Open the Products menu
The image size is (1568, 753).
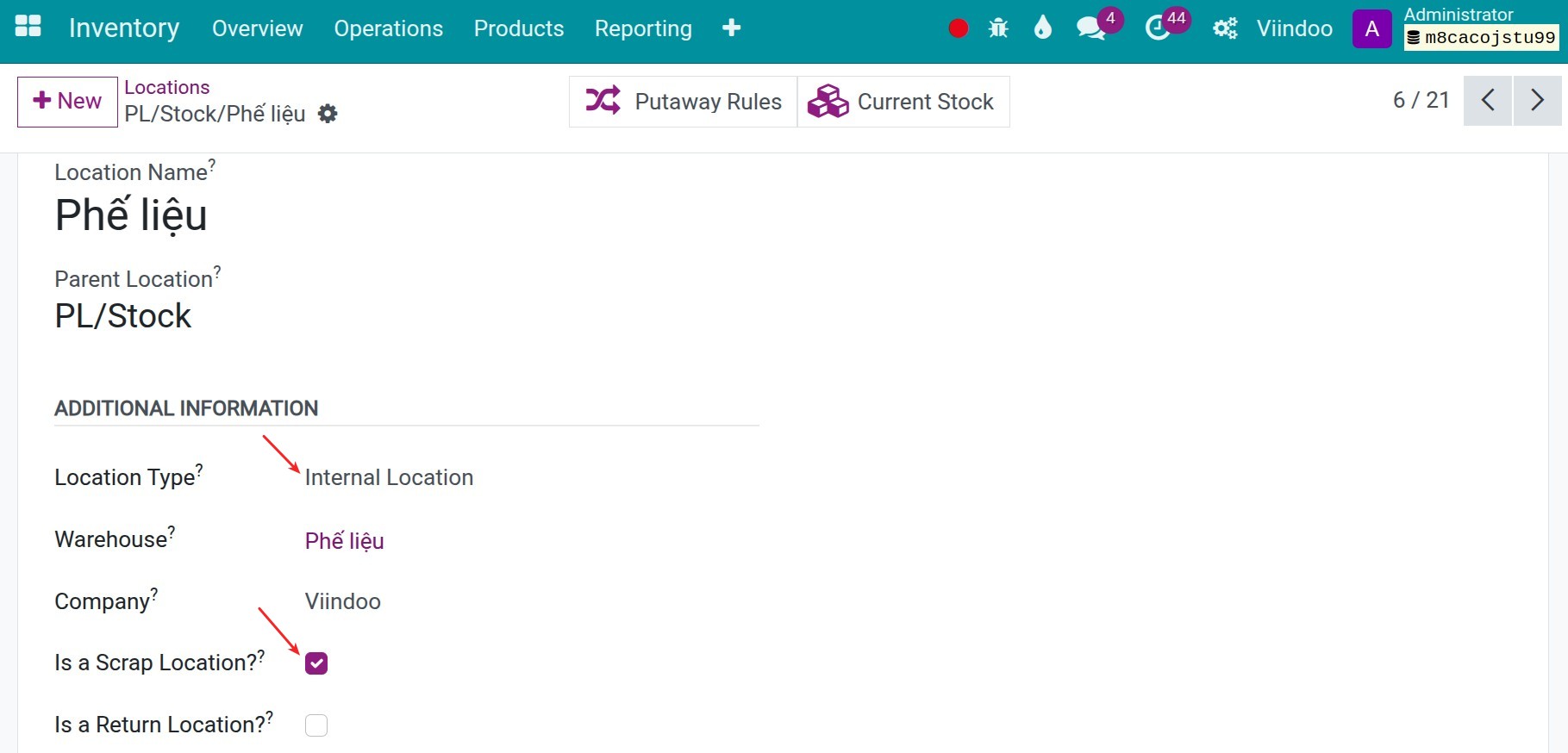click(x=519, y=28)
